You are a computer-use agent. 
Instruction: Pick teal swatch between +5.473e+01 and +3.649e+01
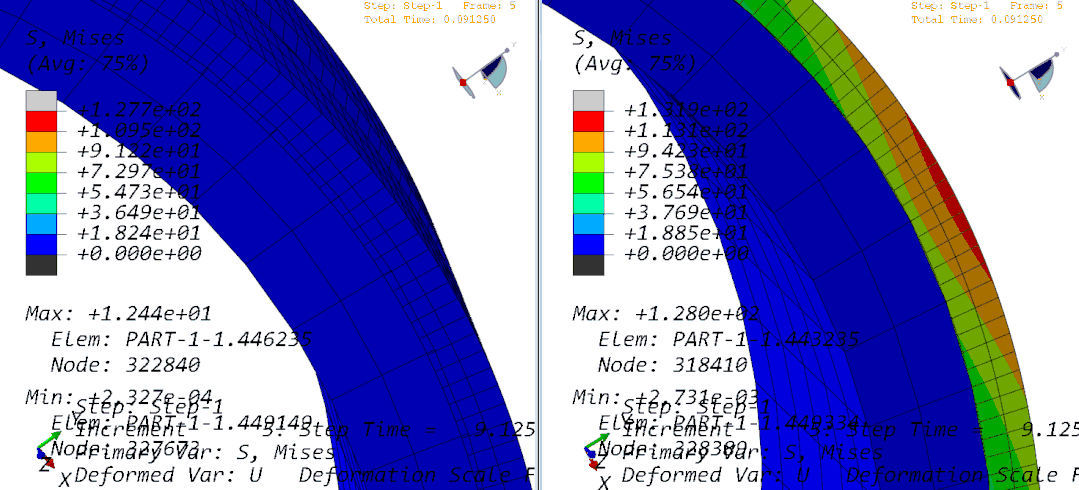coord(41,203)
